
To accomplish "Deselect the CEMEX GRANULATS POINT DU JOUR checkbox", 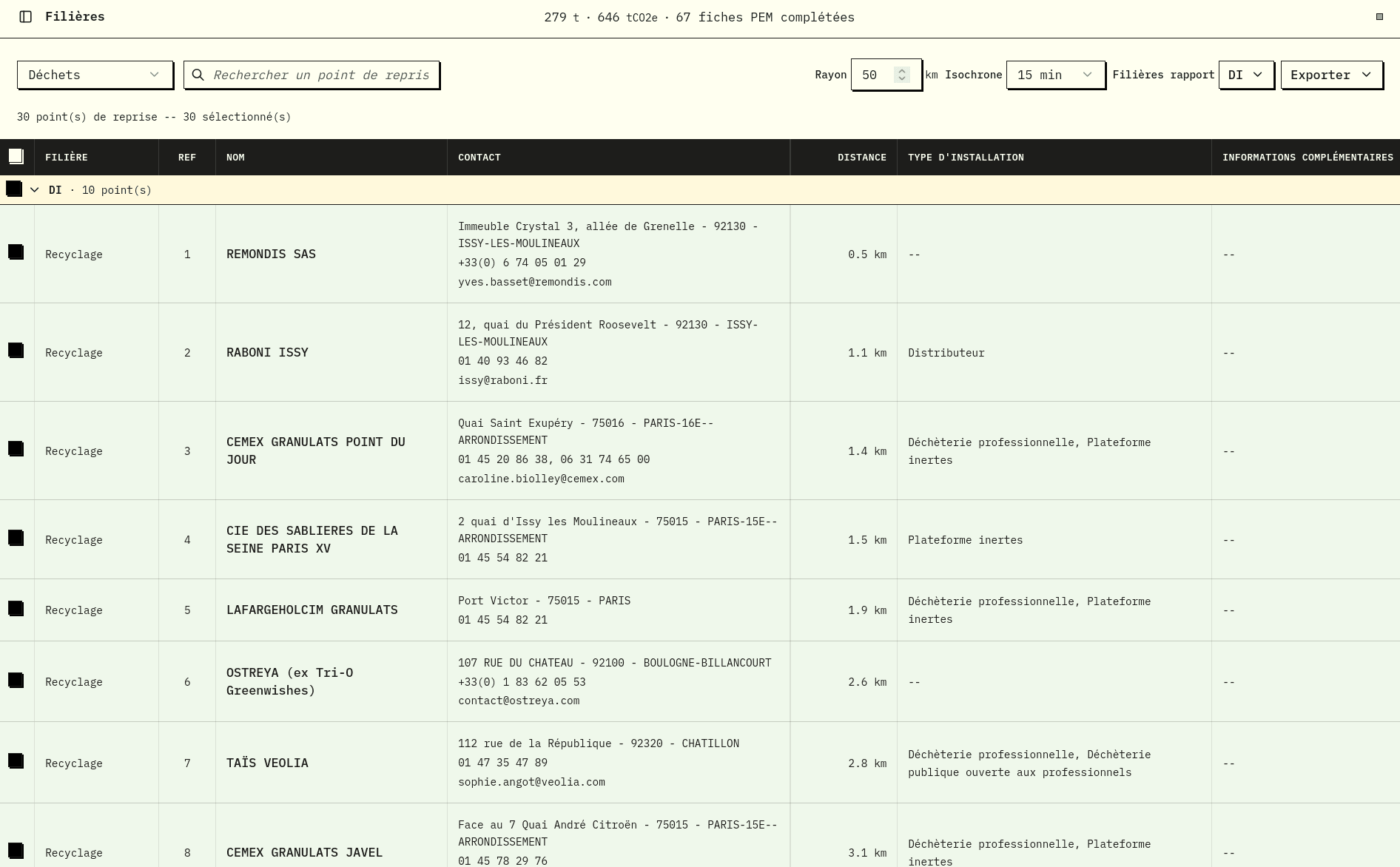I will coord(16,449).
